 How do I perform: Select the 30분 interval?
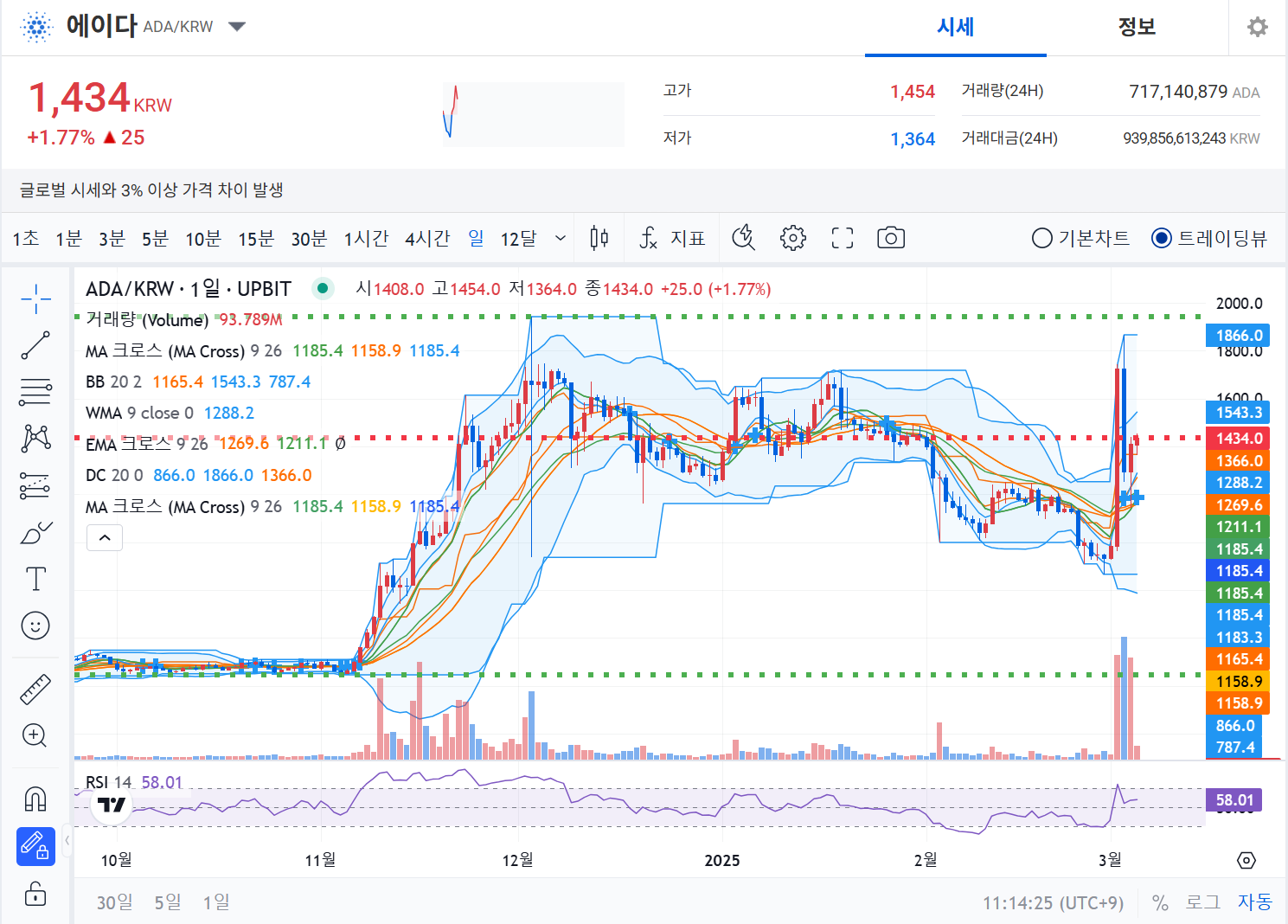point(309,238)
